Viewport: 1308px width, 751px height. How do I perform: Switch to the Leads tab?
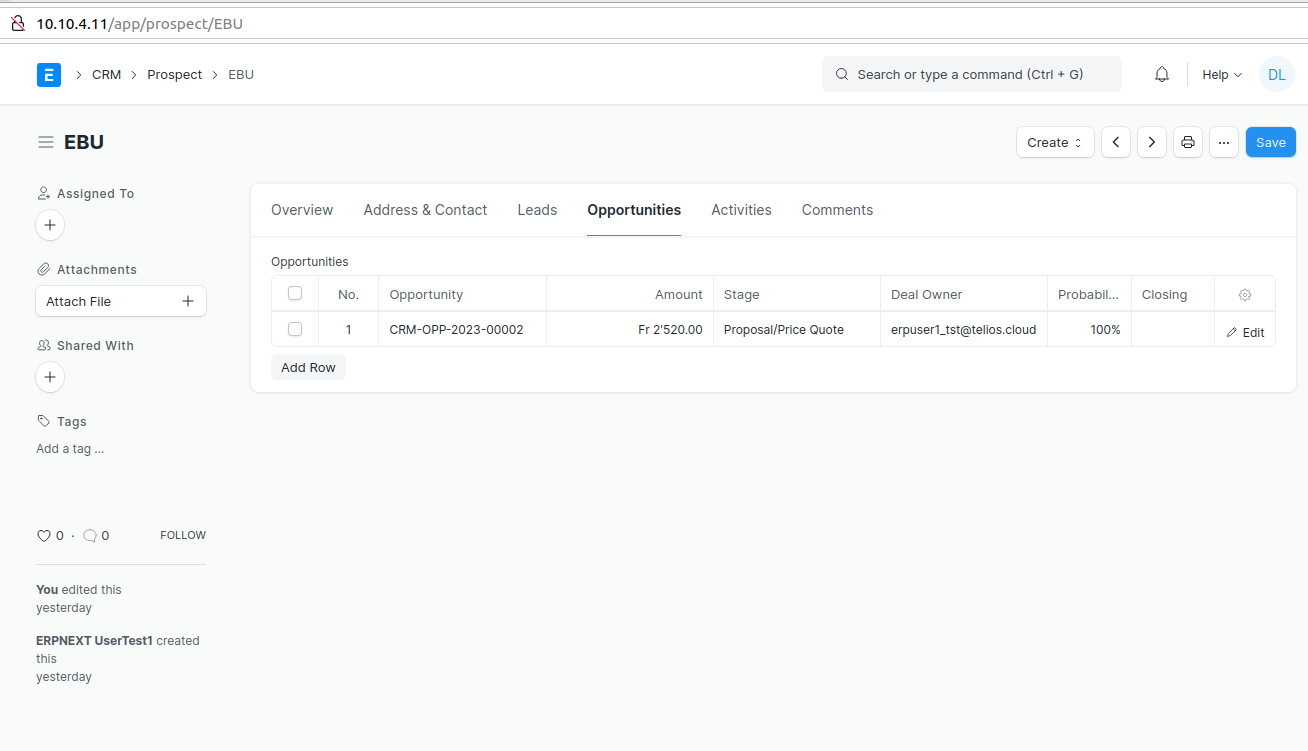537,209
